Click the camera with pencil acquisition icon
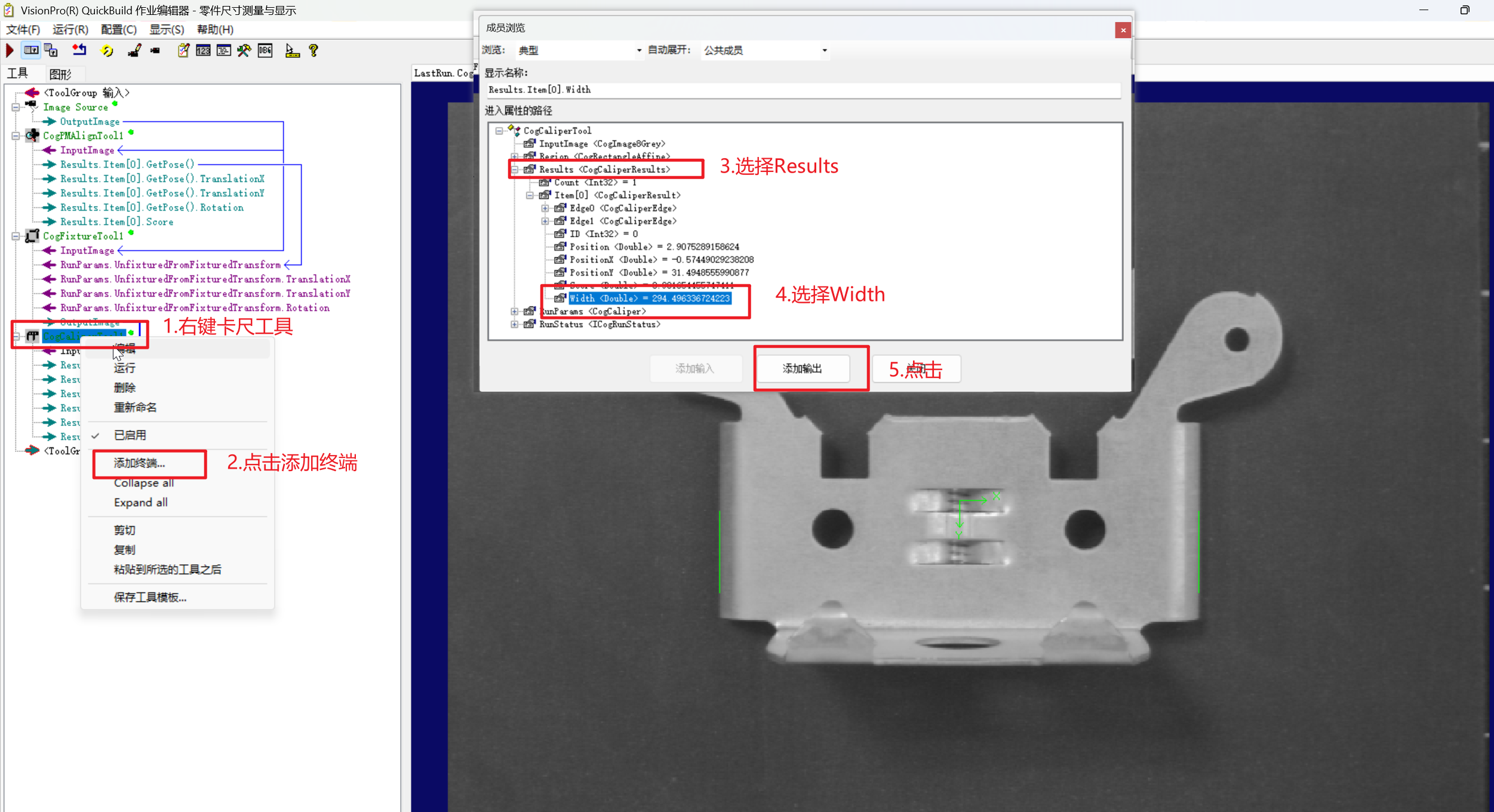Viewport: 1494px width, 812px height. [x=134, y=51]
